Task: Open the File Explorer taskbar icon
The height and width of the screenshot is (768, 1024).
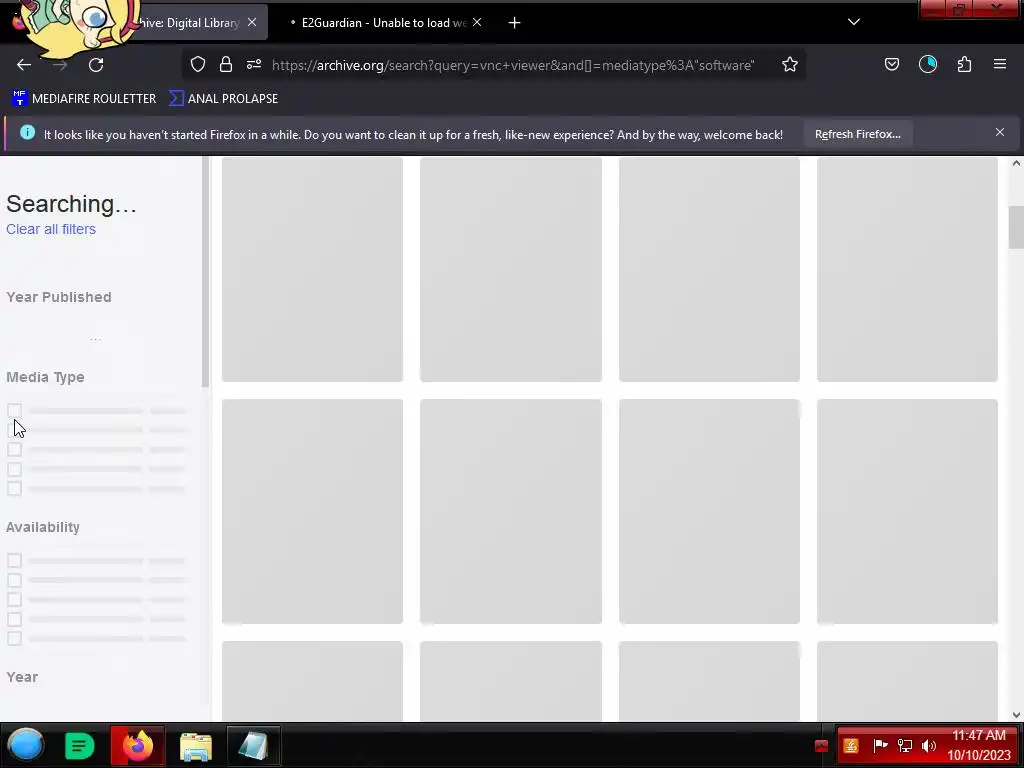Action: pos(196,746)
